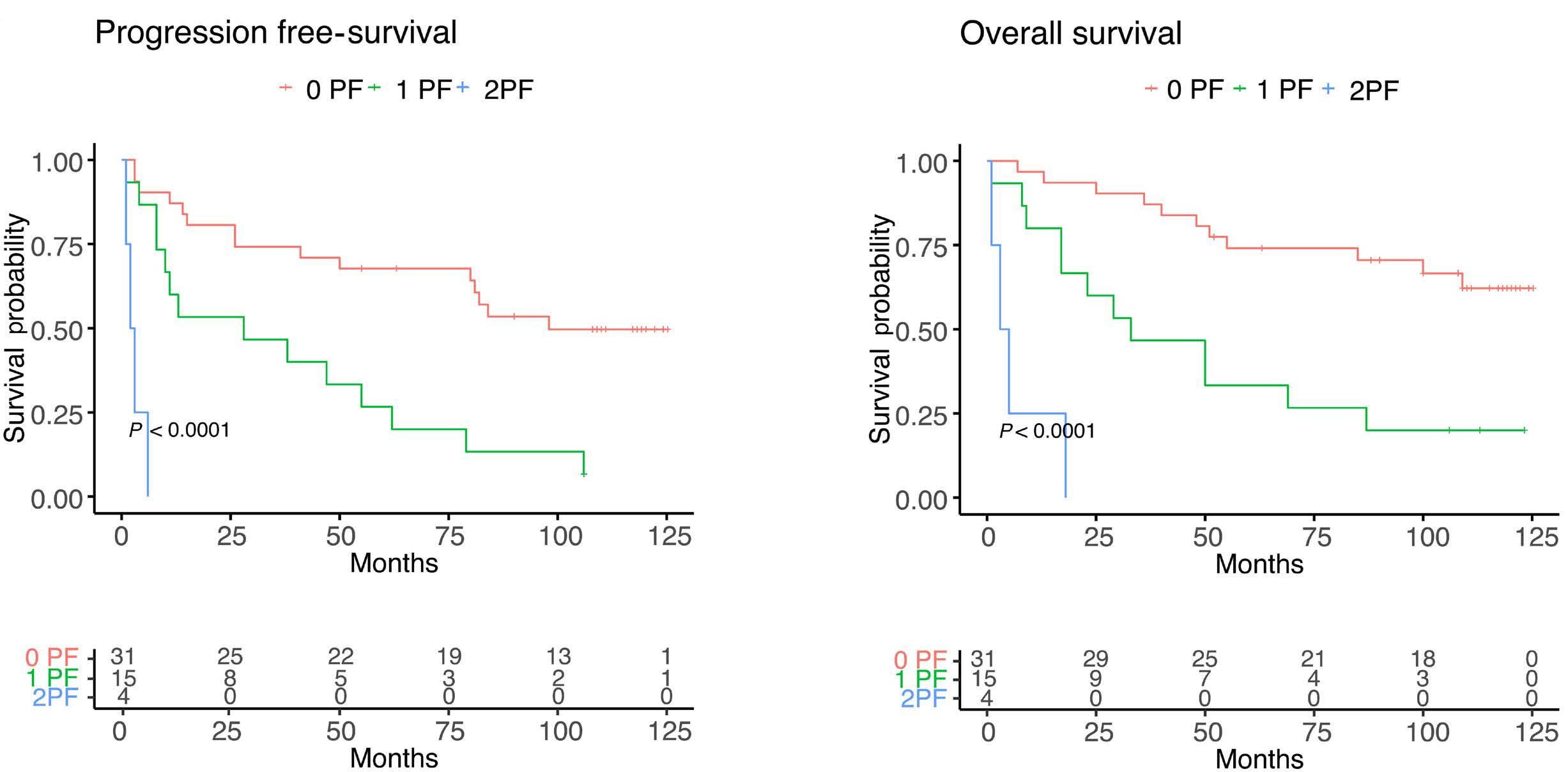The image size is (1568, 772).
Task: Click the red 0 PF legend marker in the progression-free plot
Action: [286, 88]
